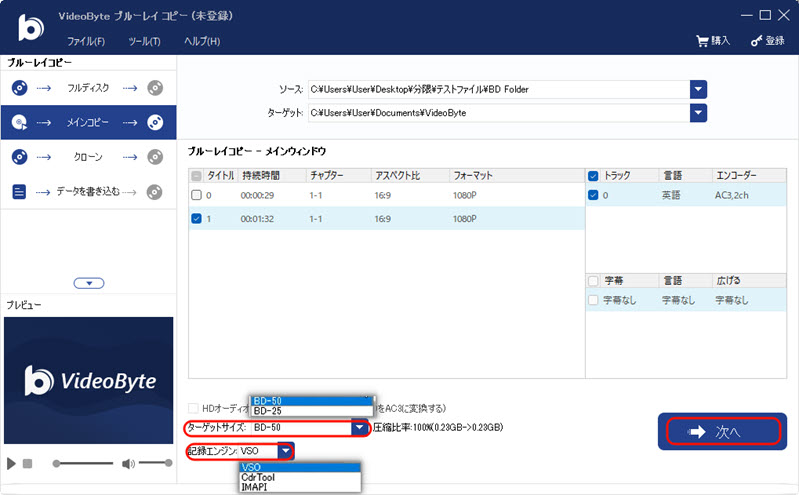799x495 pixels.
Task: Toggle the トラック header checkbox
Action: pos(593,176)
